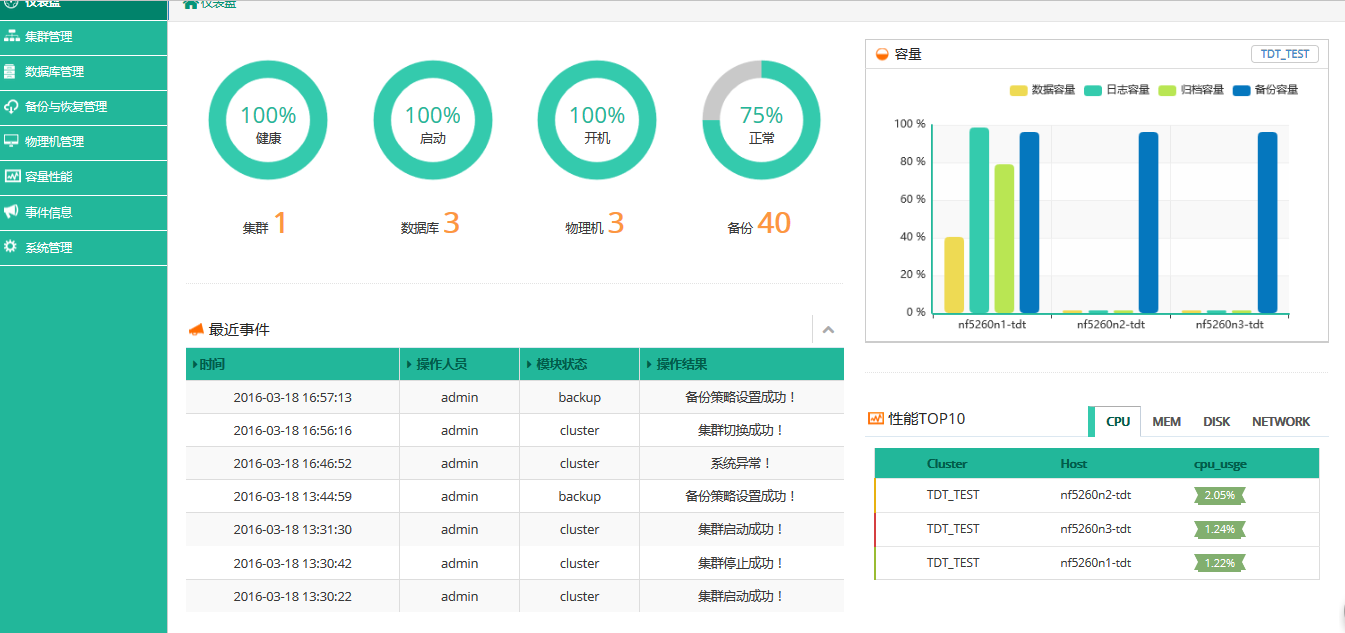Sort by the 操作结果 column header
Viewport: 1345px width, 633px height.
(742, 364)
